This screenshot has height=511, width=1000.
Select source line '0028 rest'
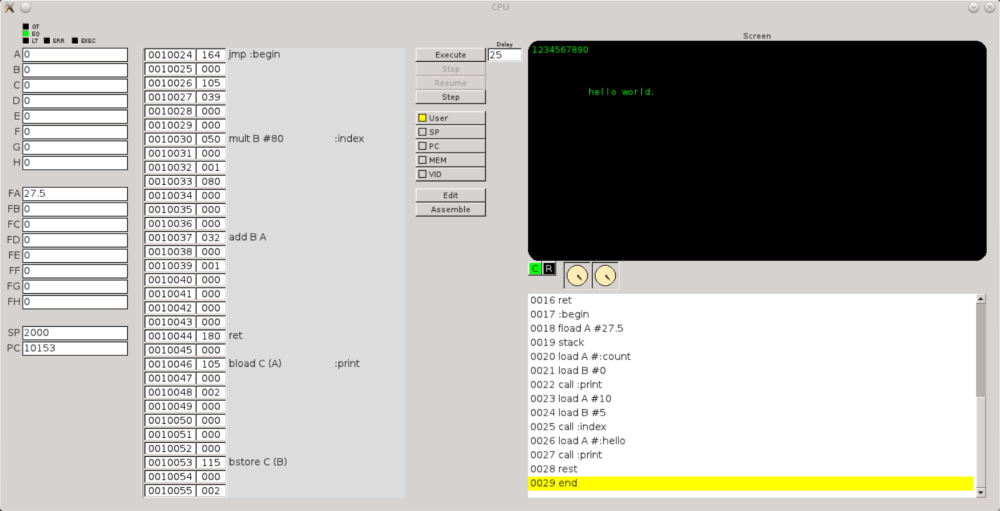coord(751,469)
